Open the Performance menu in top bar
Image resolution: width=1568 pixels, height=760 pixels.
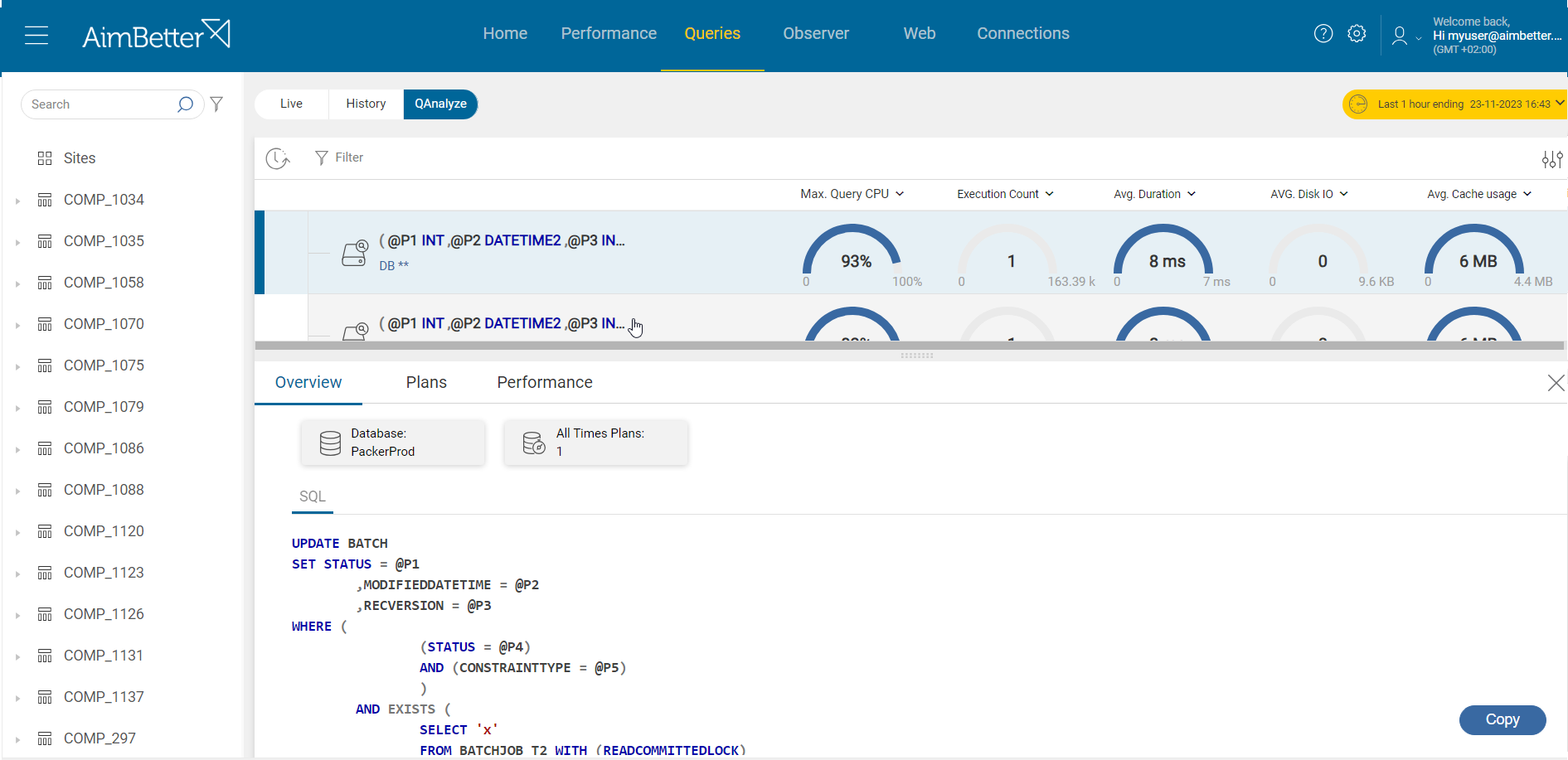point(609,33)
